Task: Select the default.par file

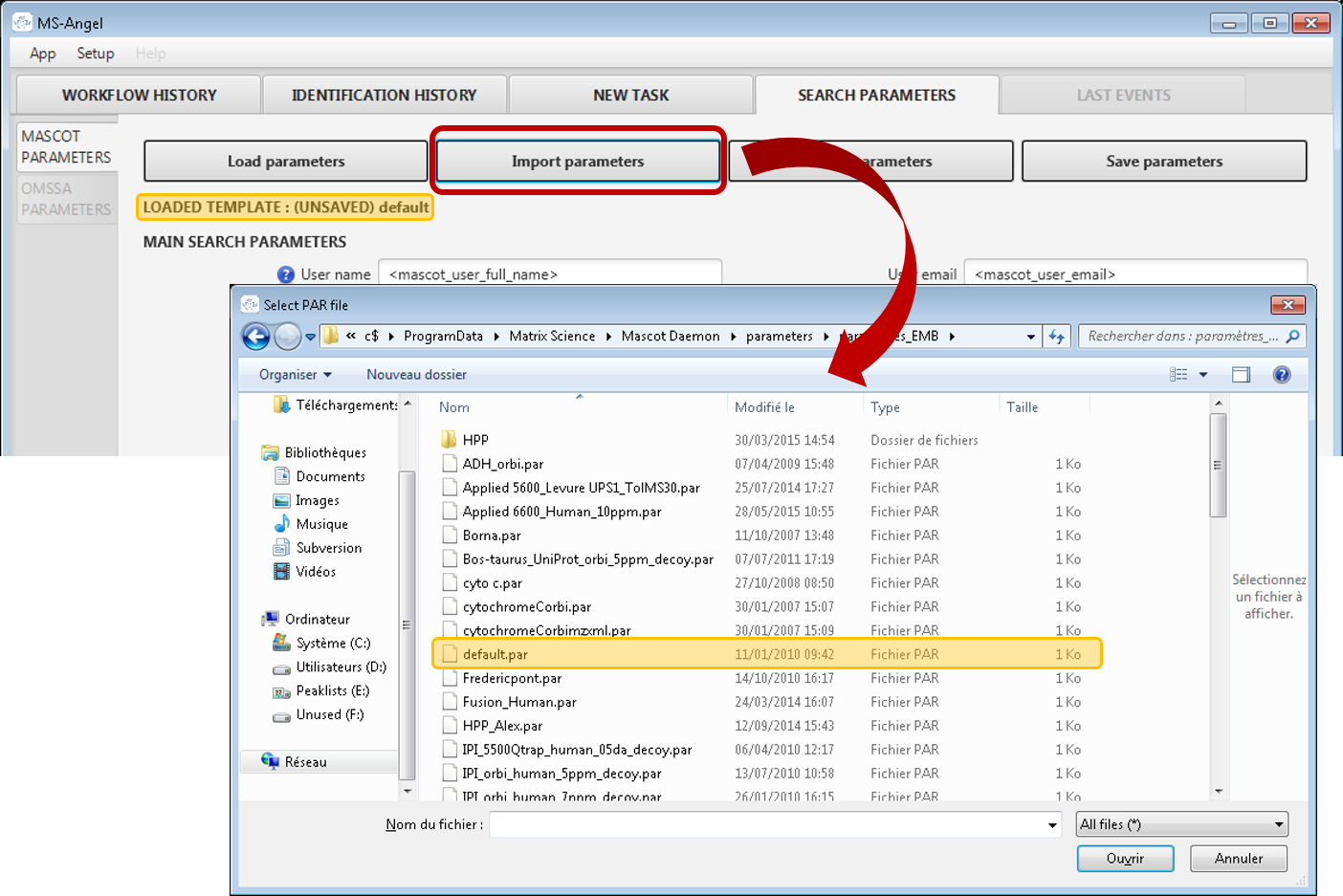Action: click(495, 655)
